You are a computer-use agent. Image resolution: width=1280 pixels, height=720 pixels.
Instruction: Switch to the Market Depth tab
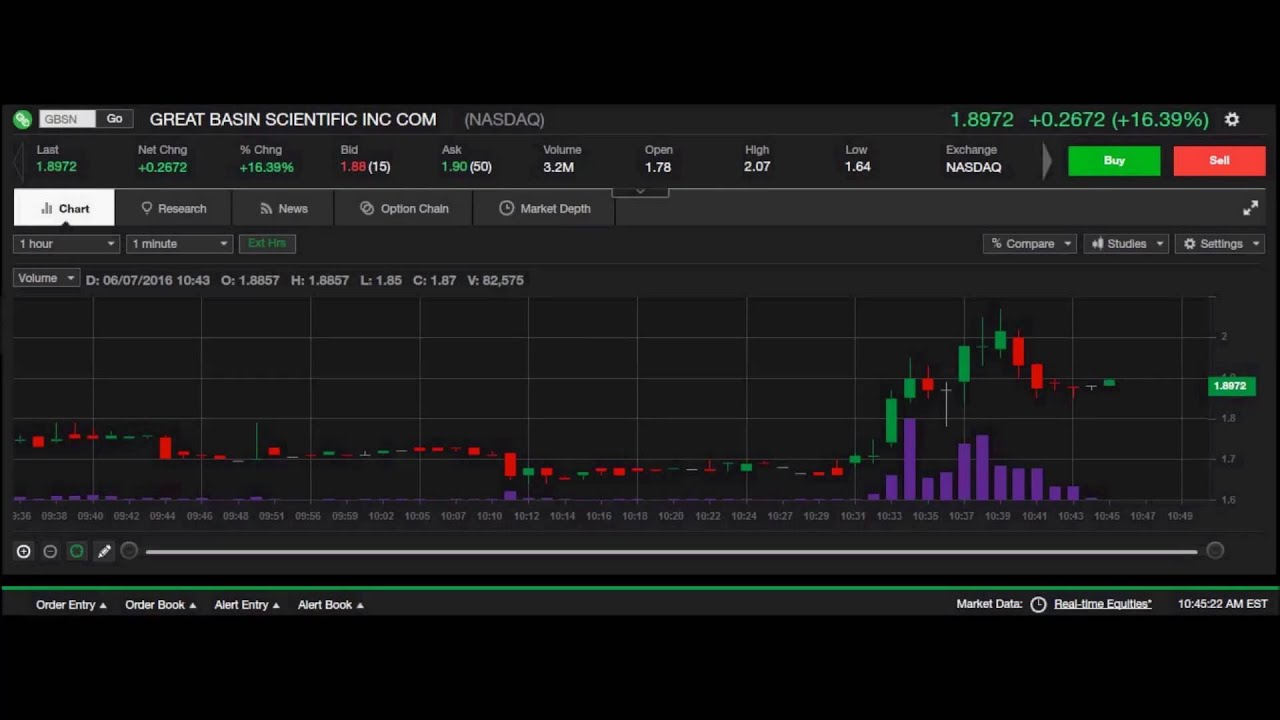(545, 208)
